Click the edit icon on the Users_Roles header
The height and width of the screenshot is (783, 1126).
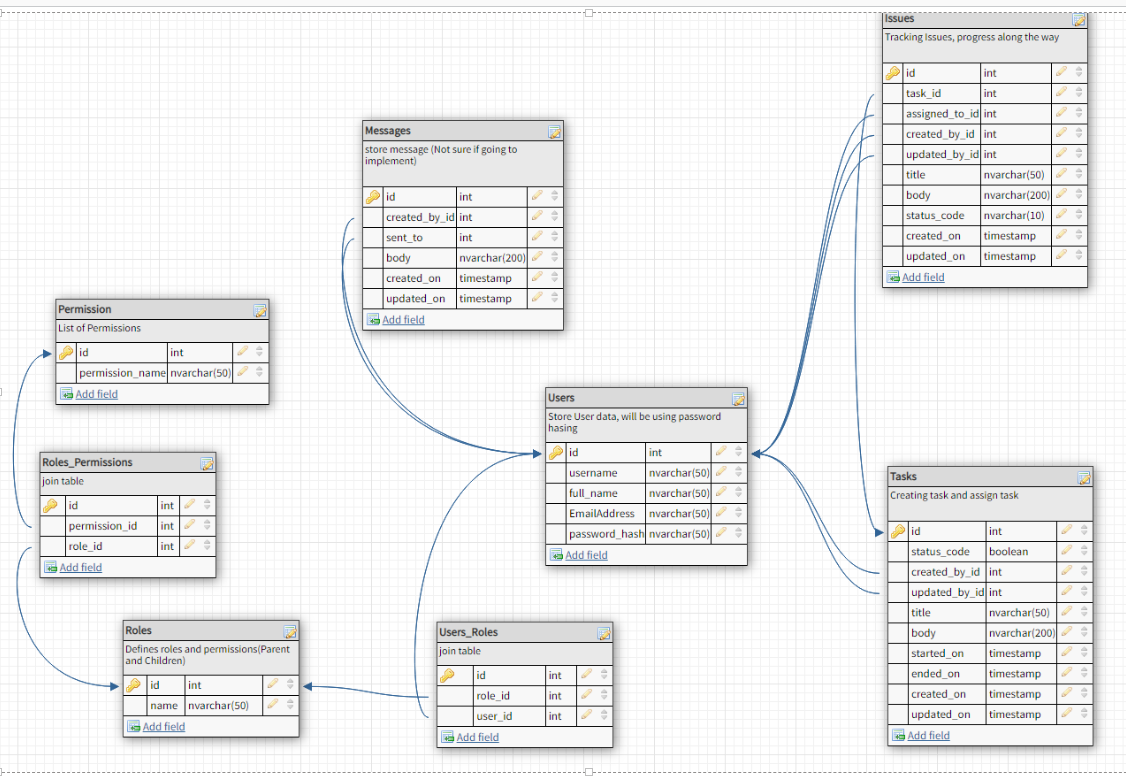tap(604, 632)
